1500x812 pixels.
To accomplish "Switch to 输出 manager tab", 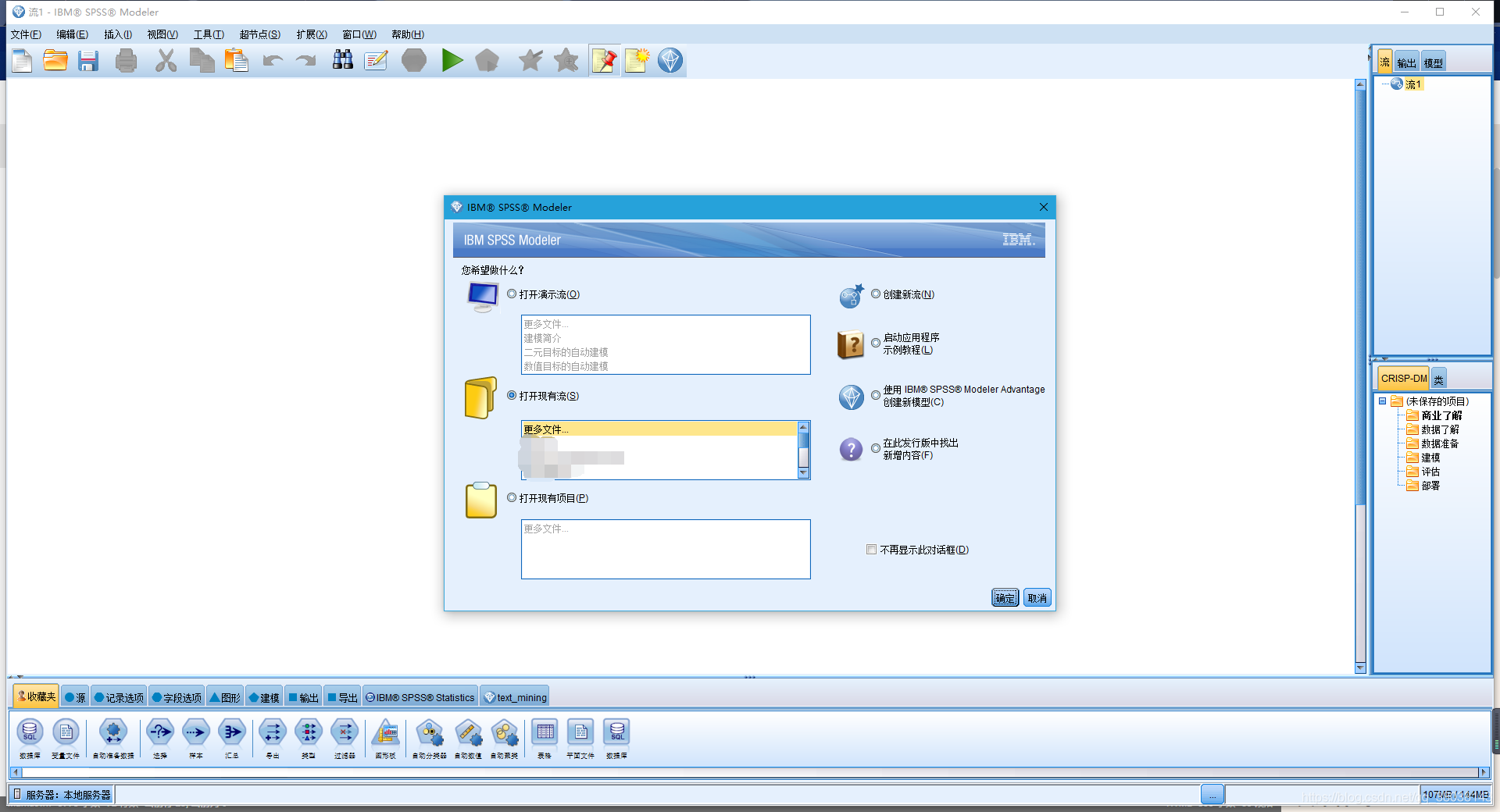I will 1407,62.
